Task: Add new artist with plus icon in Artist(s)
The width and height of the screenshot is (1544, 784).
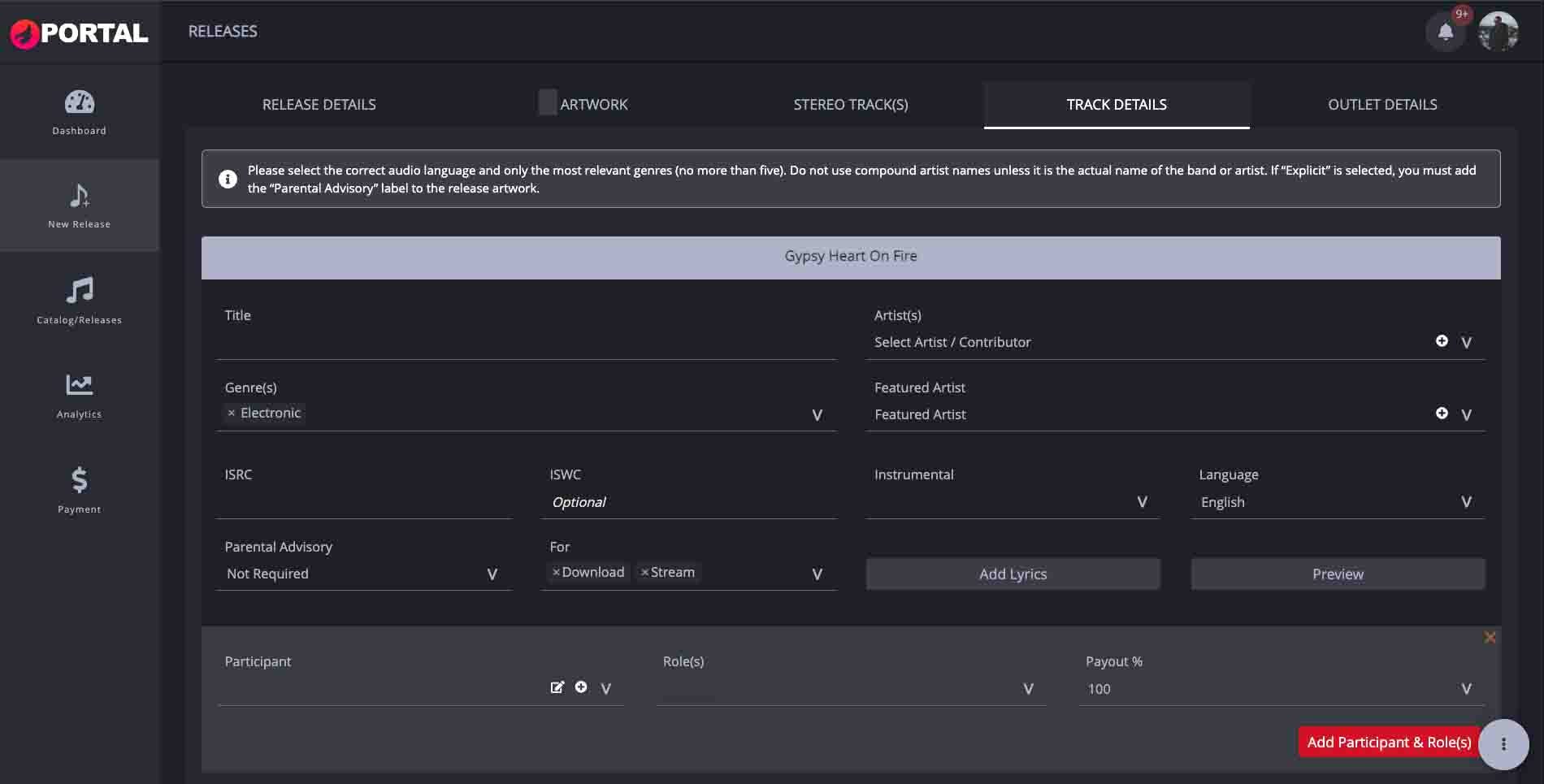Action: [1442, 341]
